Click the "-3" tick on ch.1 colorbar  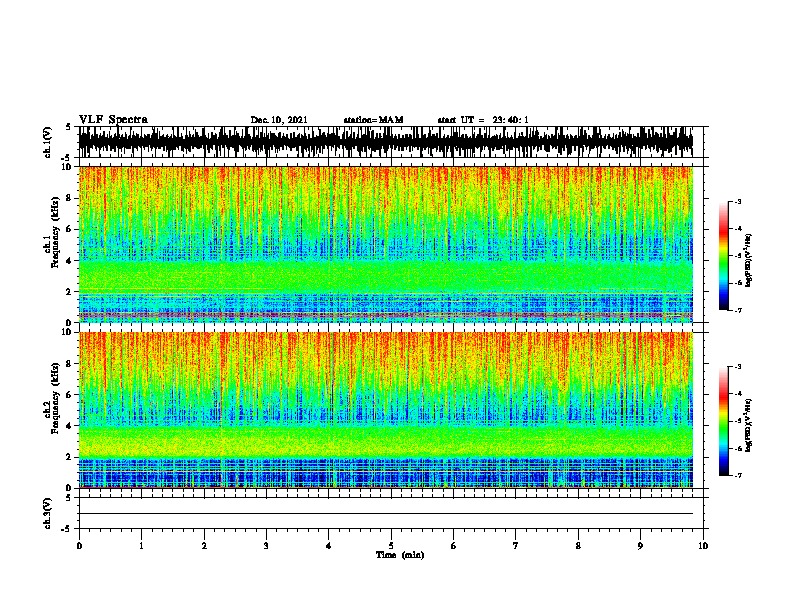pos(738,201)
